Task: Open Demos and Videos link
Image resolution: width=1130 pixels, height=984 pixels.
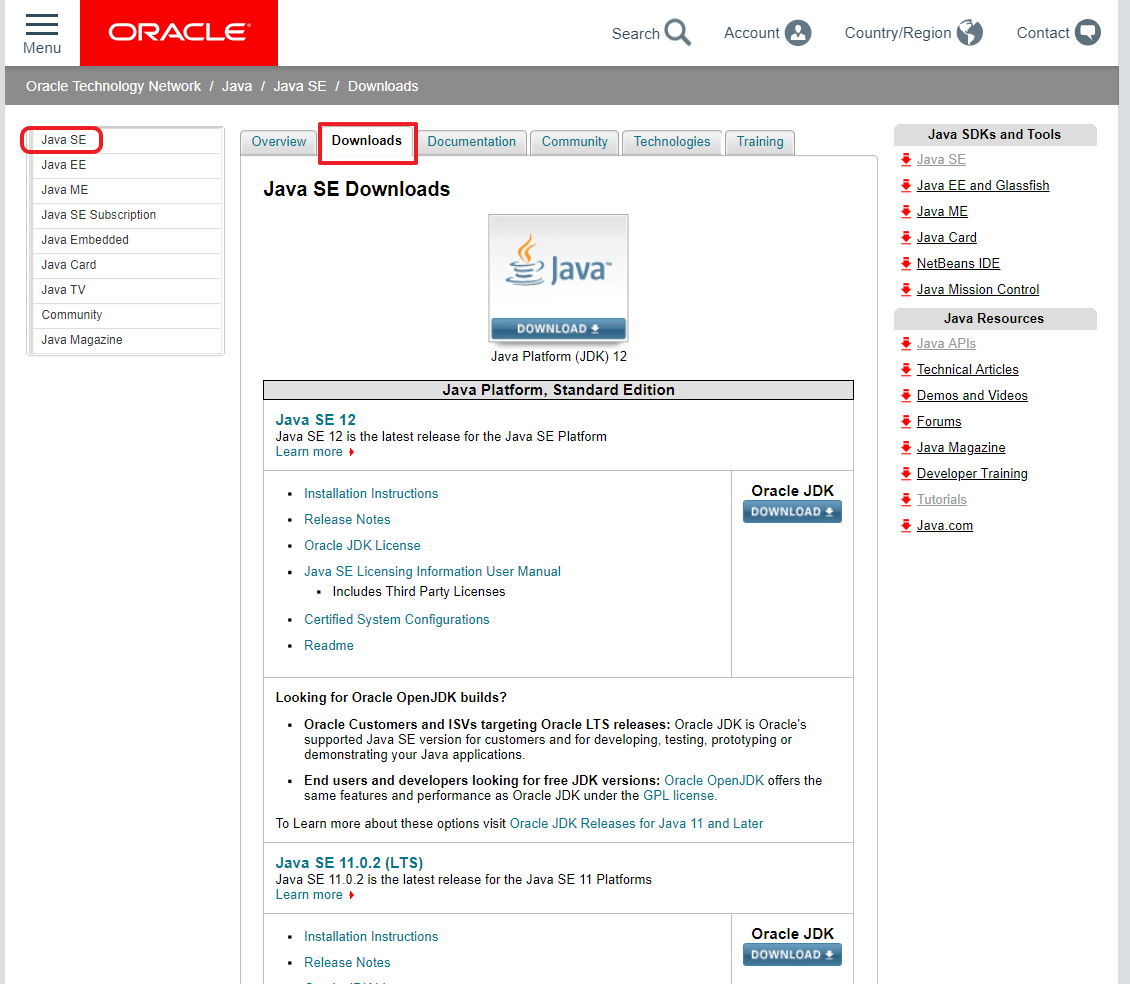Action: pyautogui.click(x=972, y=396)
